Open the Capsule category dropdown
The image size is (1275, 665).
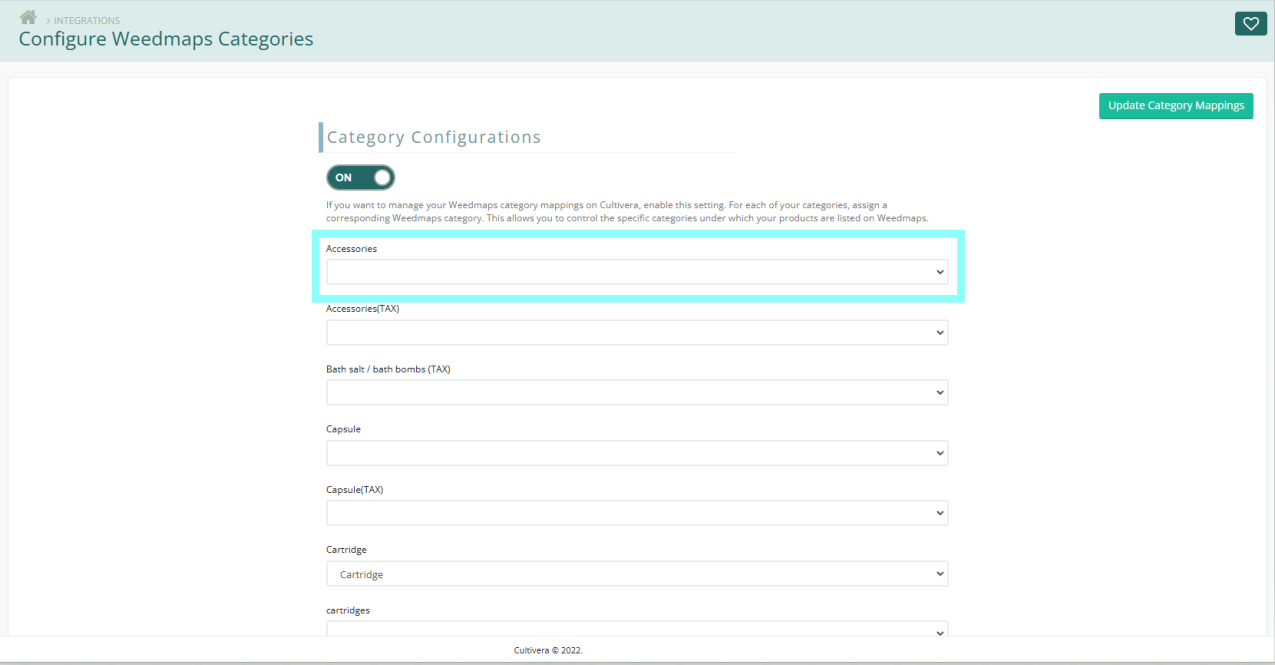[636, 453]
